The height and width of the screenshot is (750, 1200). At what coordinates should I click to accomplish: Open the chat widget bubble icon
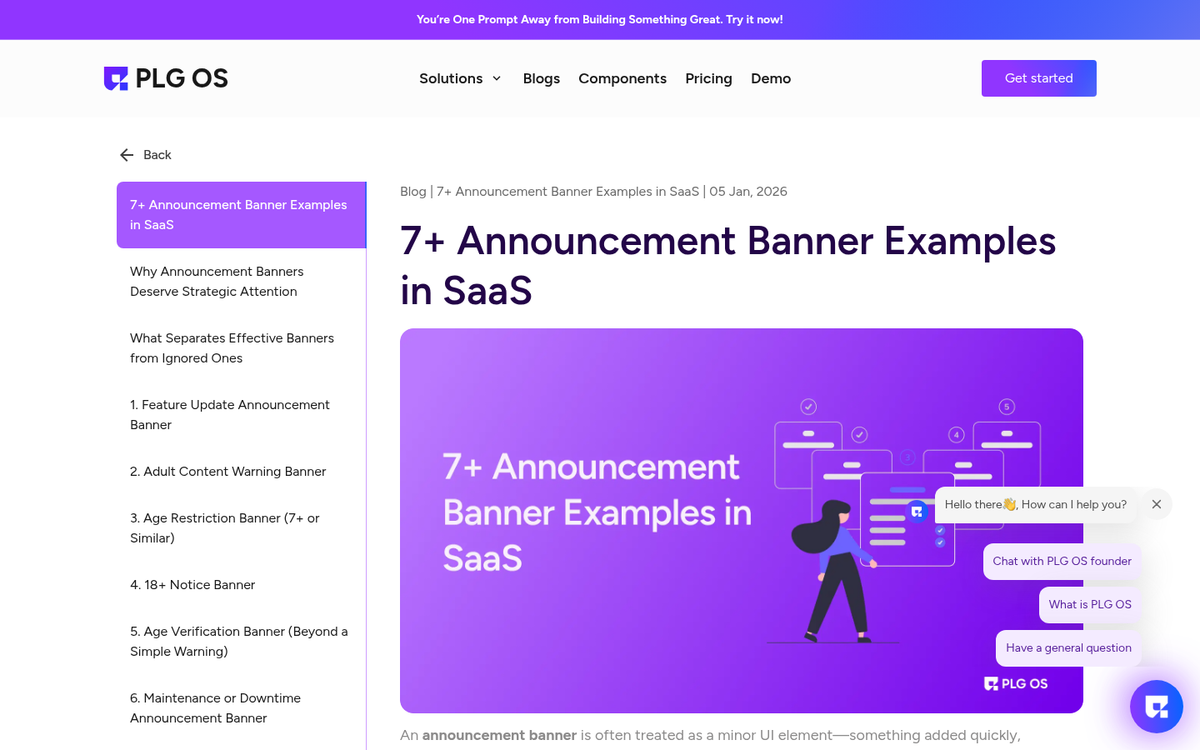click(1156, 706)
